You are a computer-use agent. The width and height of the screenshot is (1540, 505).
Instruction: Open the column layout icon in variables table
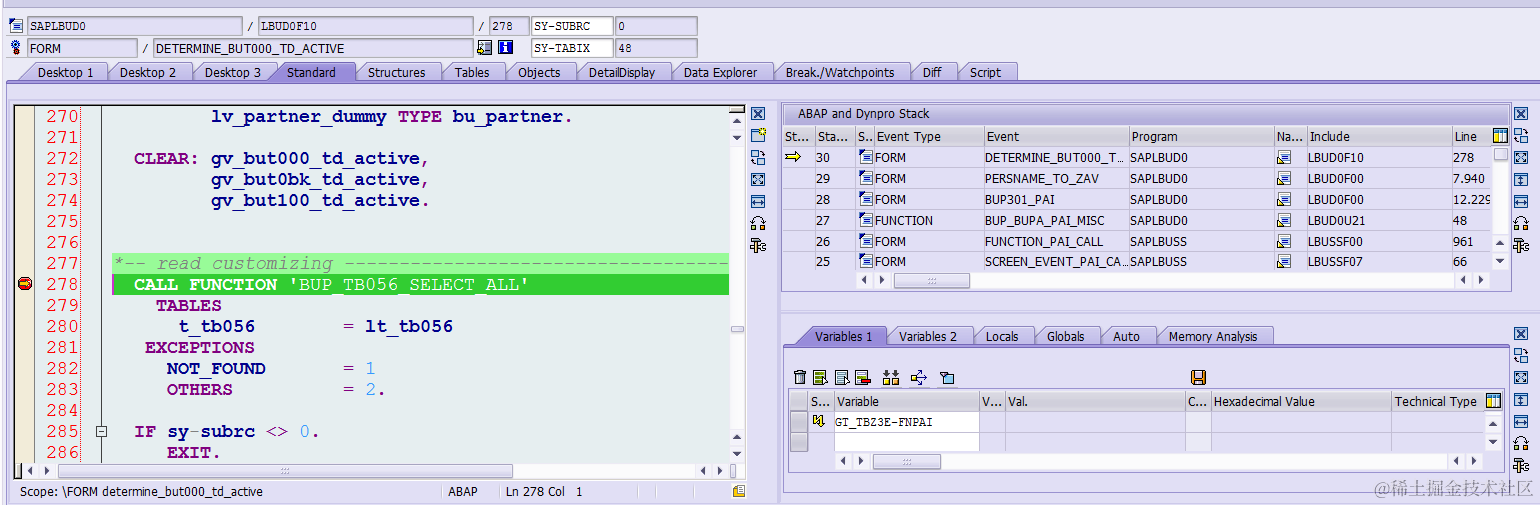point(1494,401)
